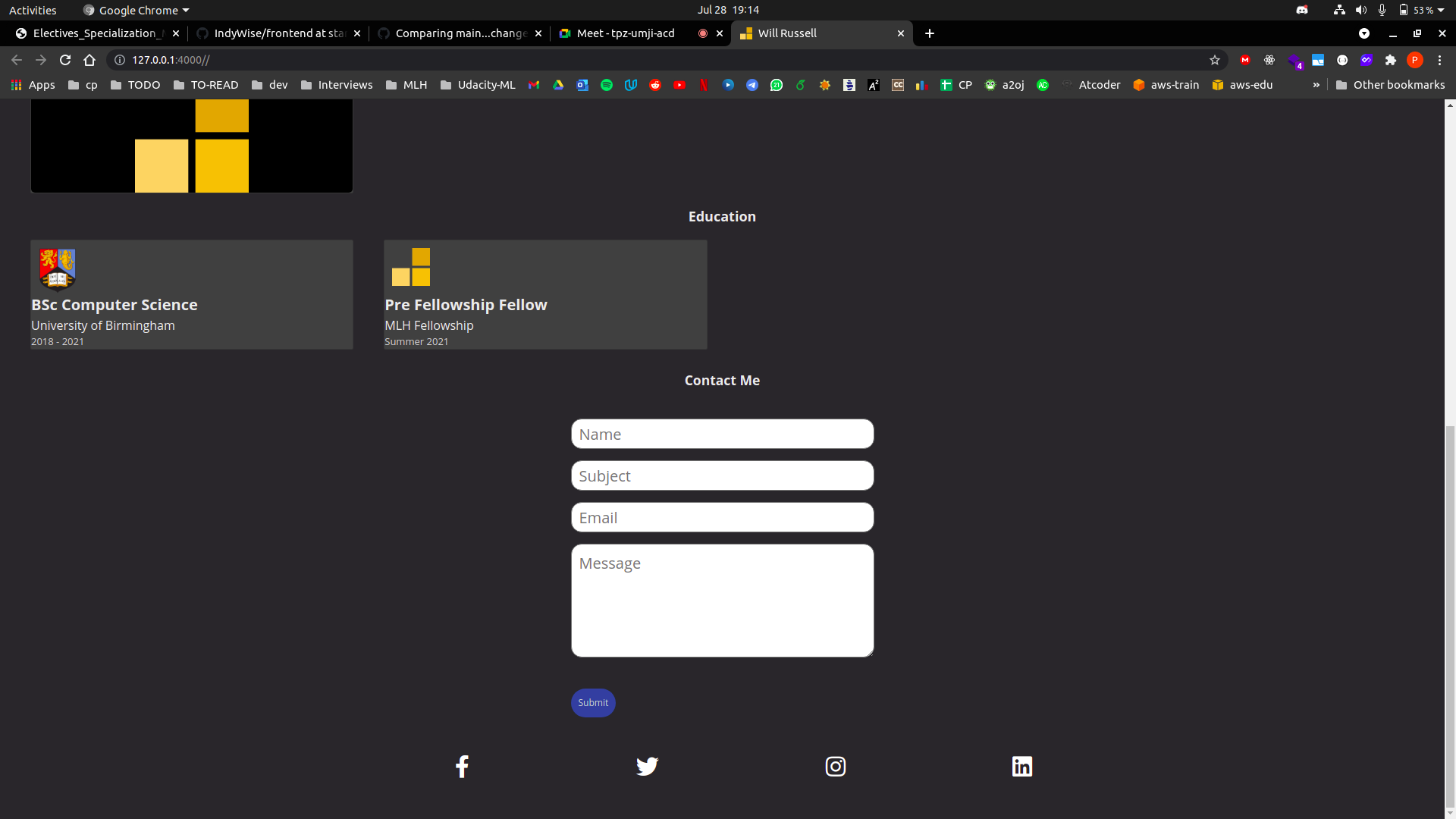Go to Chrome home page

[89, 60]
